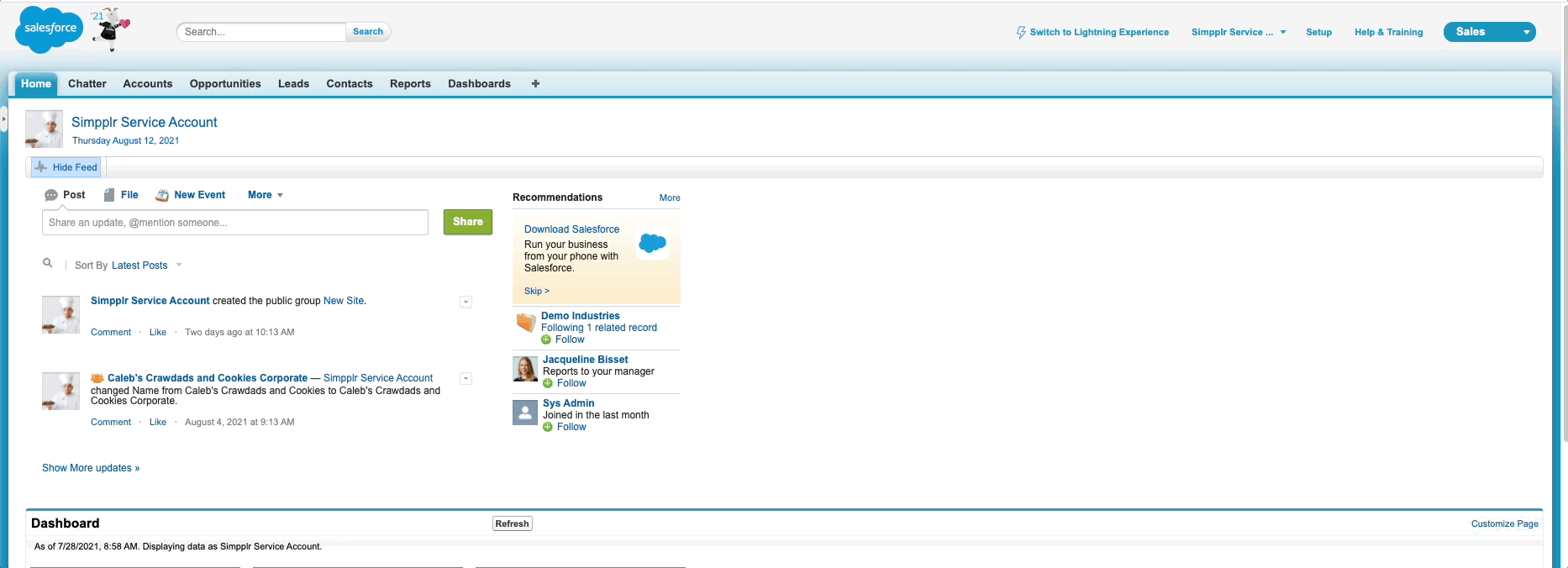Screen dimensions: 1568x568
Task: Open the Accounts tab
Action: pyautogui.click(x=148, y=84)
